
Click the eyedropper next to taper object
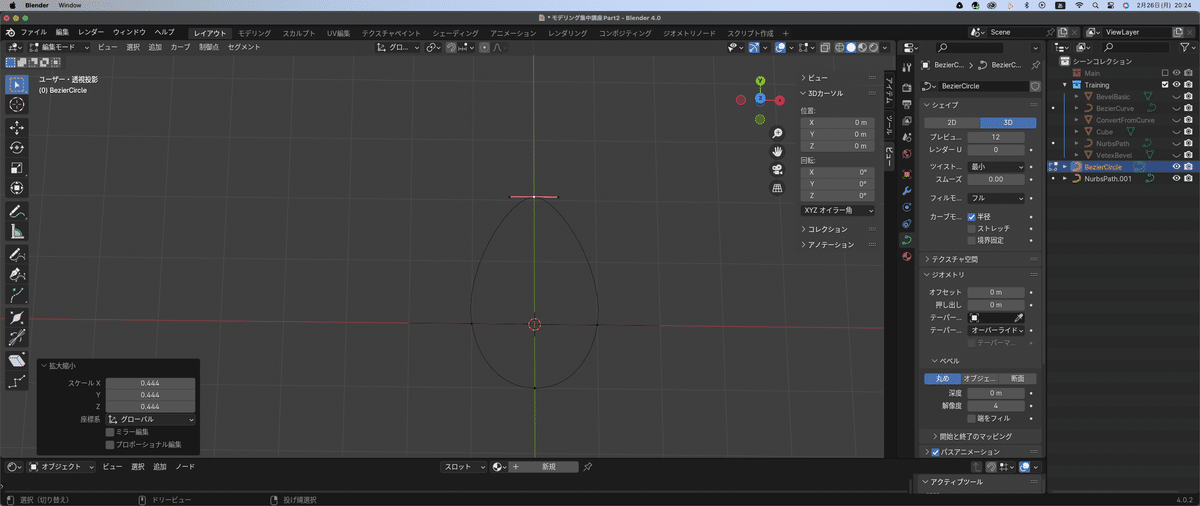coord(1019,317)
